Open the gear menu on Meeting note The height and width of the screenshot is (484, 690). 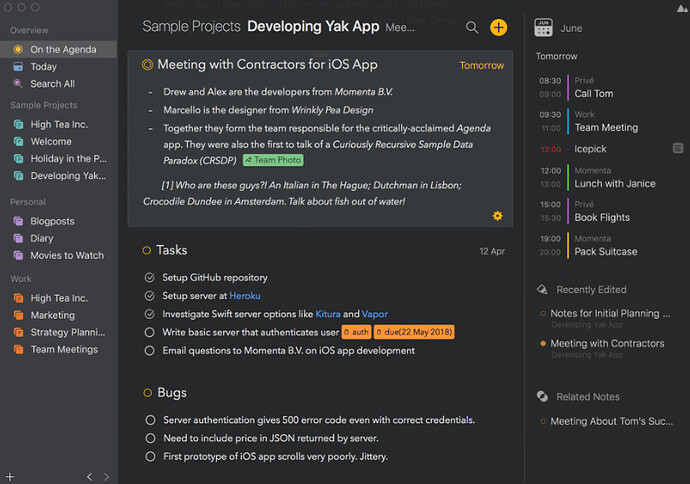498,216
